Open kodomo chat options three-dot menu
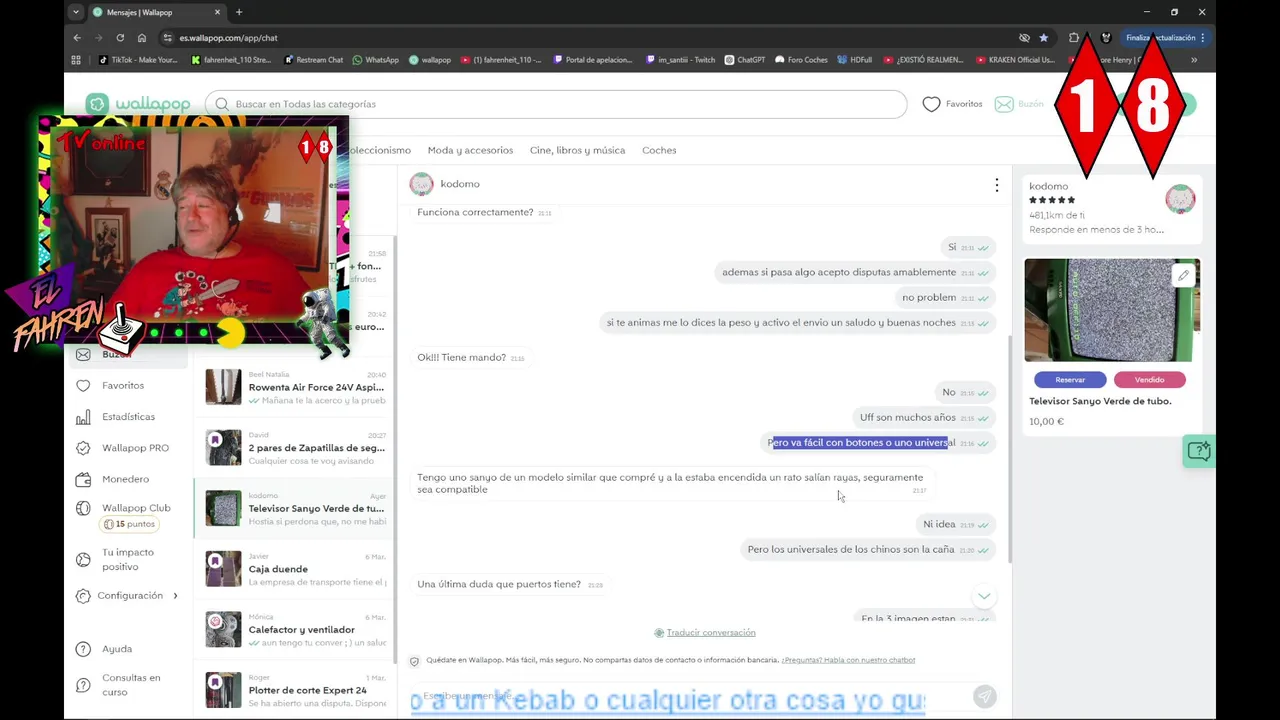The width and height of the screenshot is (1280, 720). pos(996,185)
